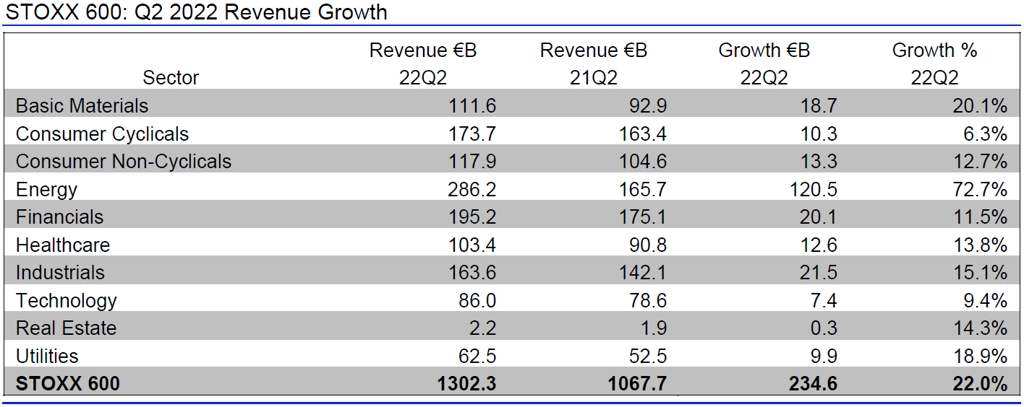Click the 'Growth €B' column header

(x=764, y=51)
